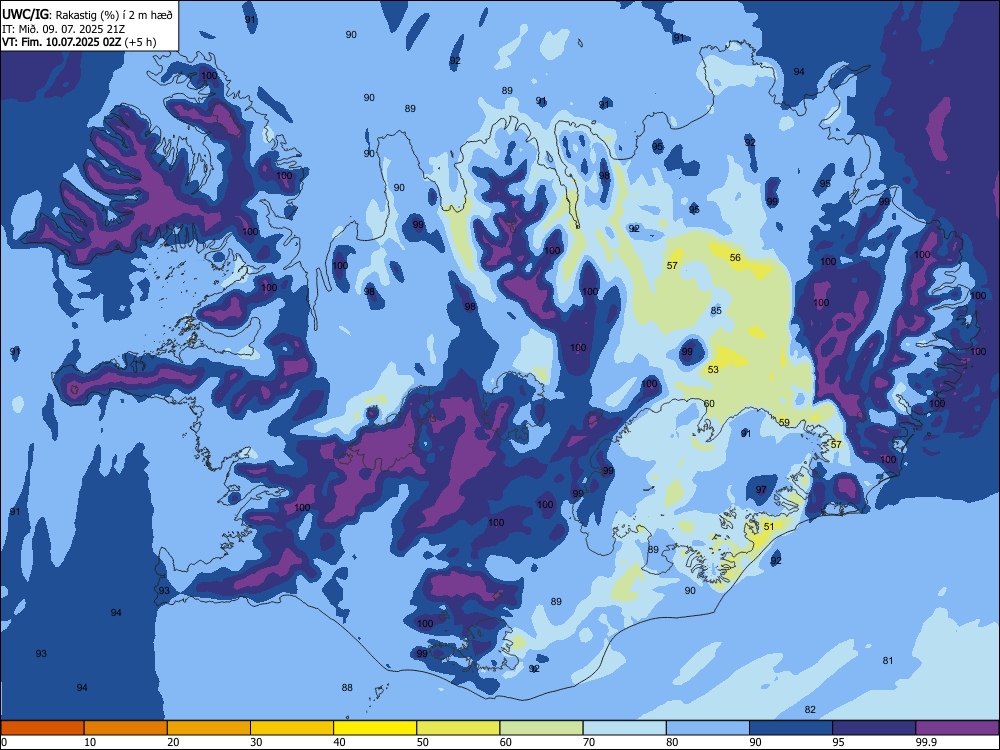The height and width of the screenshot is (750, 1000).
Task: Click the title text 'Rakastig (%) í 2 m hæð'
Action: 114,14
